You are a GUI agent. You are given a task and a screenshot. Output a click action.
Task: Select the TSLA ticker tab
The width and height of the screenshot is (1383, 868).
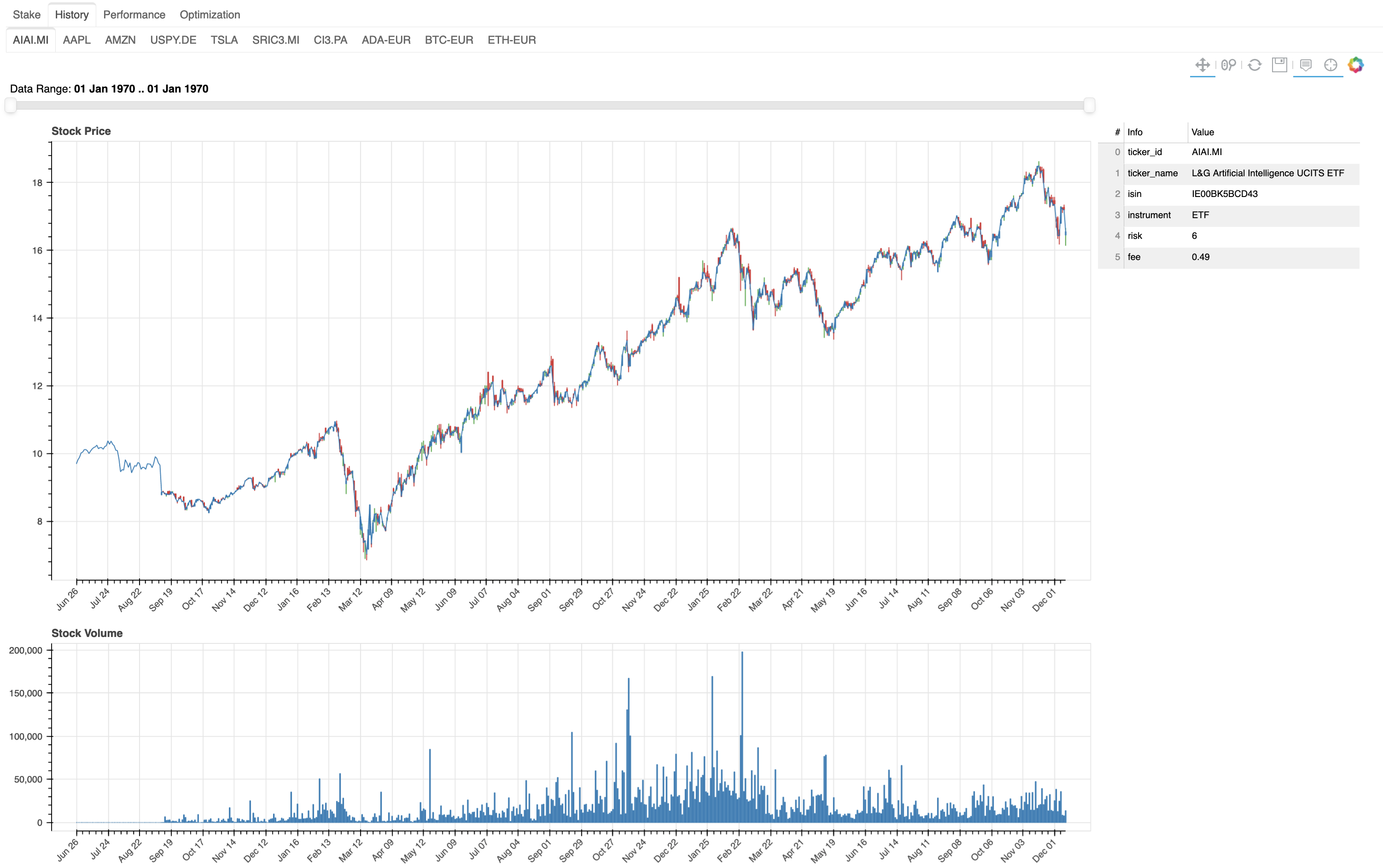click(224, 40)
